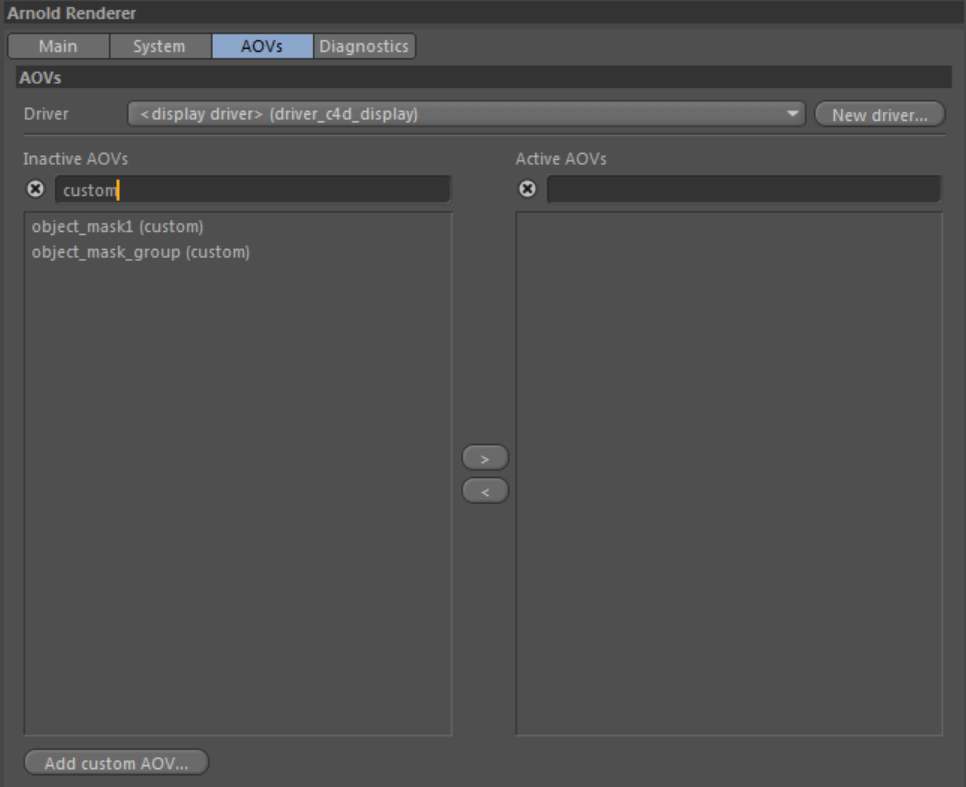Move AOV back to inactive with < button
The height and width of the screenshot is (787, 966).
pyautogui.click(x=485, y=491)
